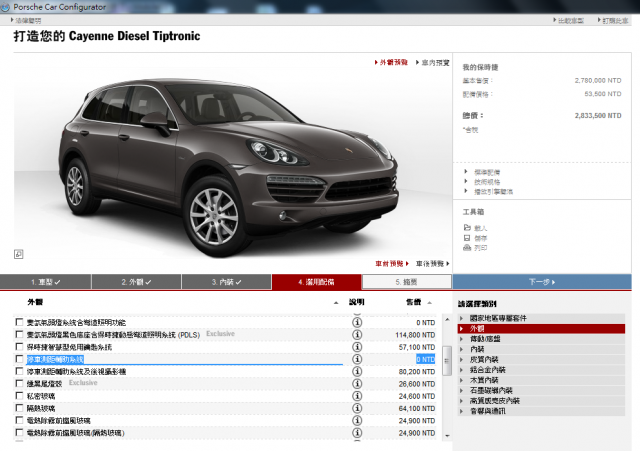The width and height of the screenshot is (640, 451).
Task: Tick the checkbox for the 64,100 NTD option
Action: click(19, 408)
